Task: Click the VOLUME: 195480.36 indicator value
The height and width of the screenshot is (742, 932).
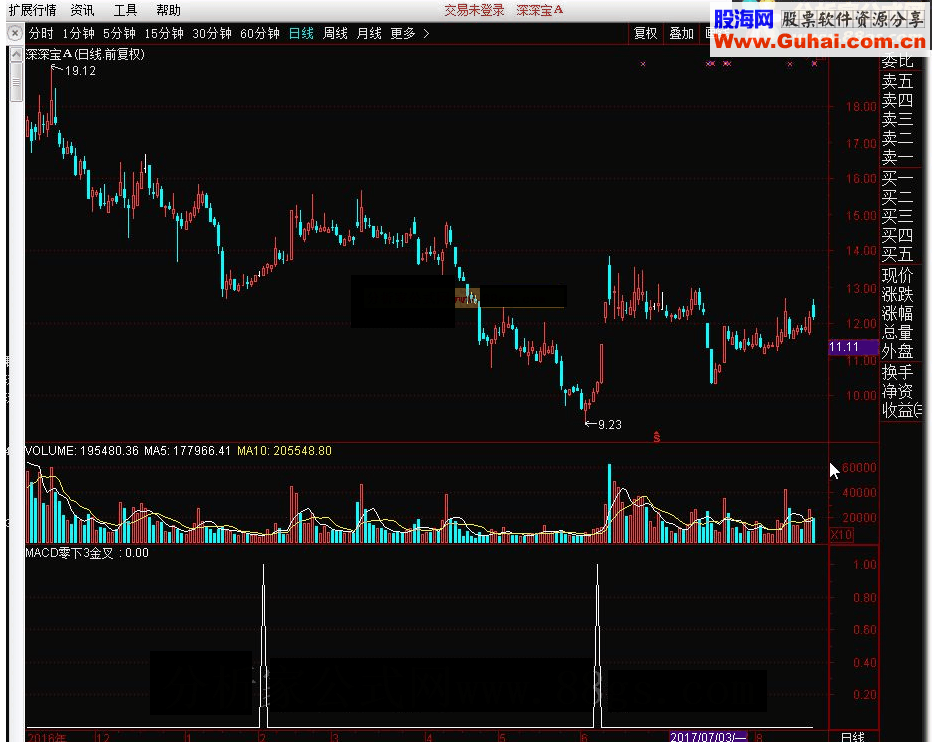Action: [82, 451]
